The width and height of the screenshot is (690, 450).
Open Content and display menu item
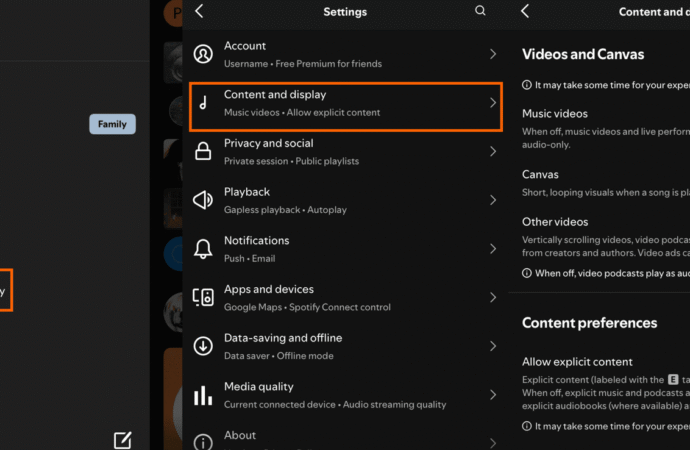tap(345, 106)
